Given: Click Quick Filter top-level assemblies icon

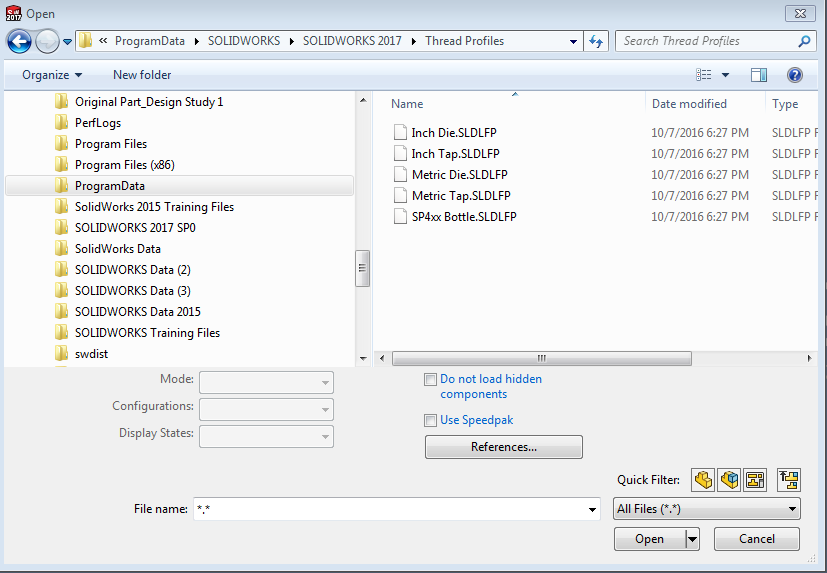Looking at the screenshot, I should click(789, 480).
